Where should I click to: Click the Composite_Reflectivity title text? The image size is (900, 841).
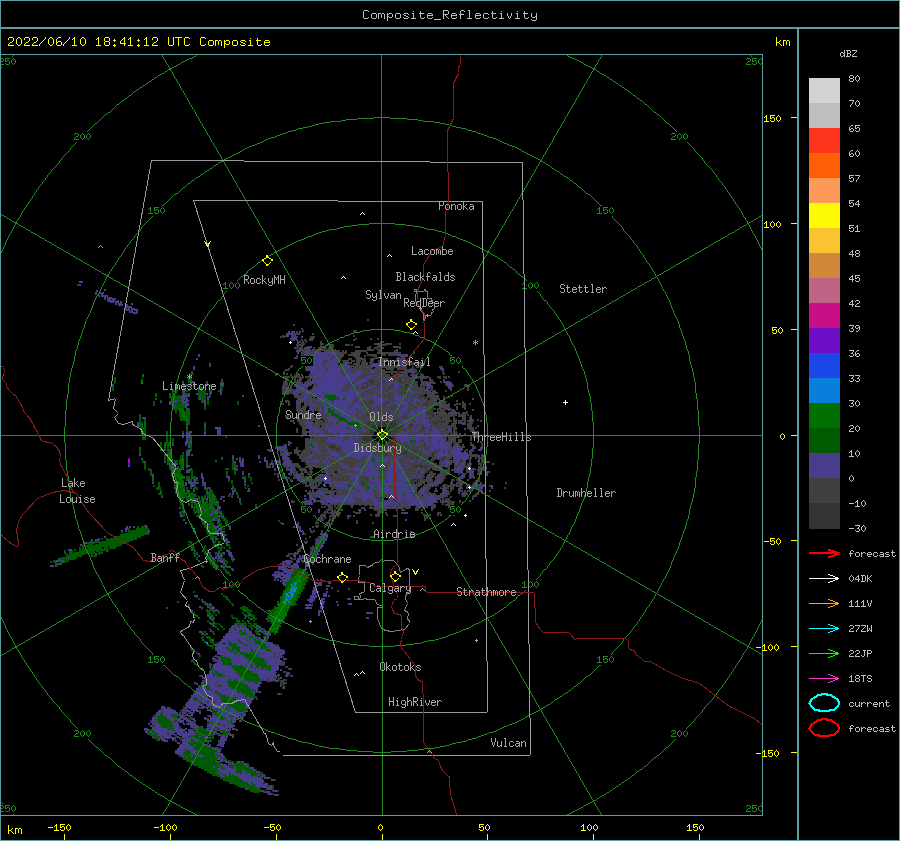(x=449, y=15)
